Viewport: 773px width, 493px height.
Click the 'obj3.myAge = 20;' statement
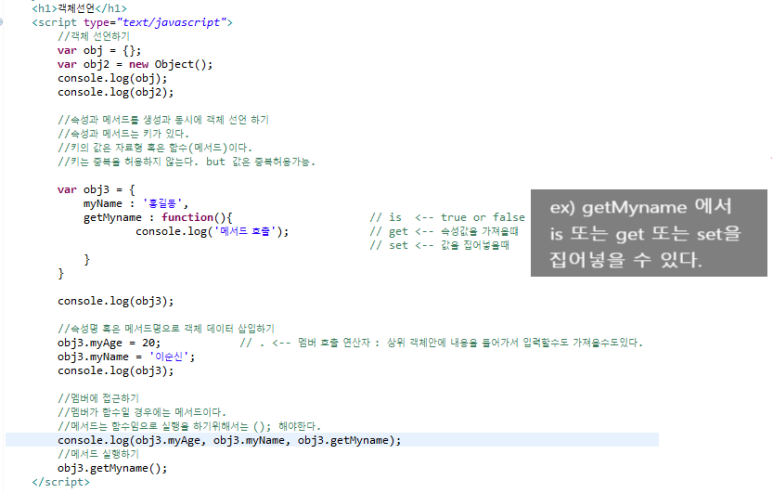pos(109,343)
